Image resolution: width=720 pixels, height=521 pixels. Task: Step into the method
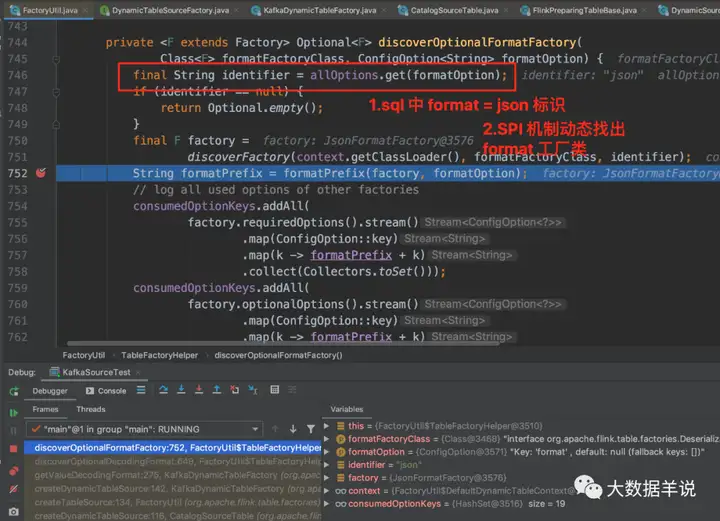(181, 390)
